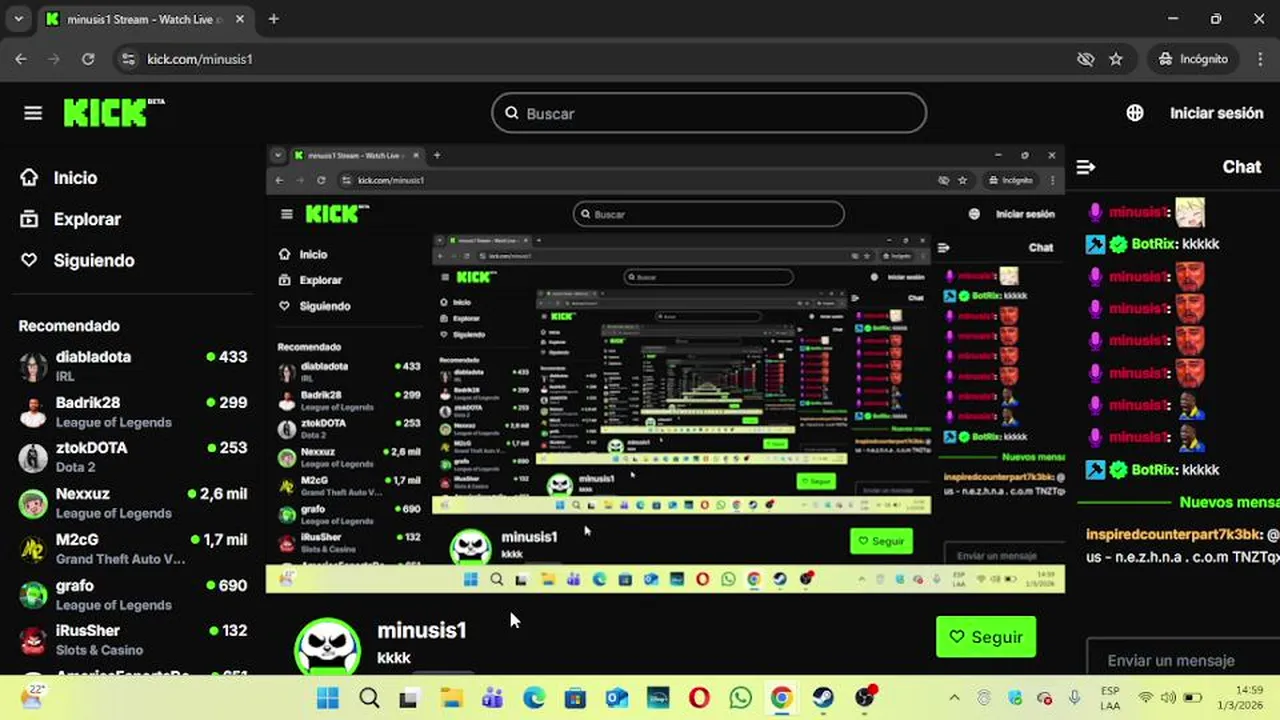This screenshot has width=1280, height=720.
Task: Switch to Chrome on the bottom taskbar
Action: 781,698
